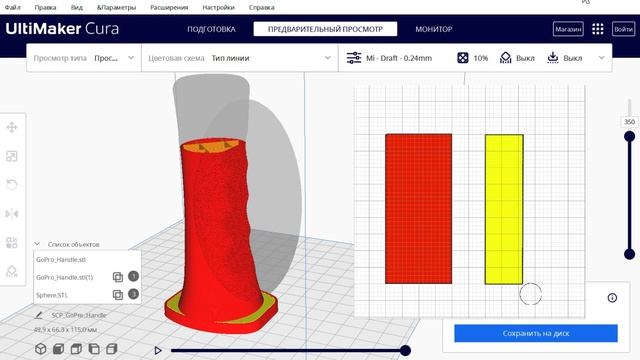The width and height of the screenshot is (640, 360).
Task: Click the support settings icon
Action: tap(505, 58)
